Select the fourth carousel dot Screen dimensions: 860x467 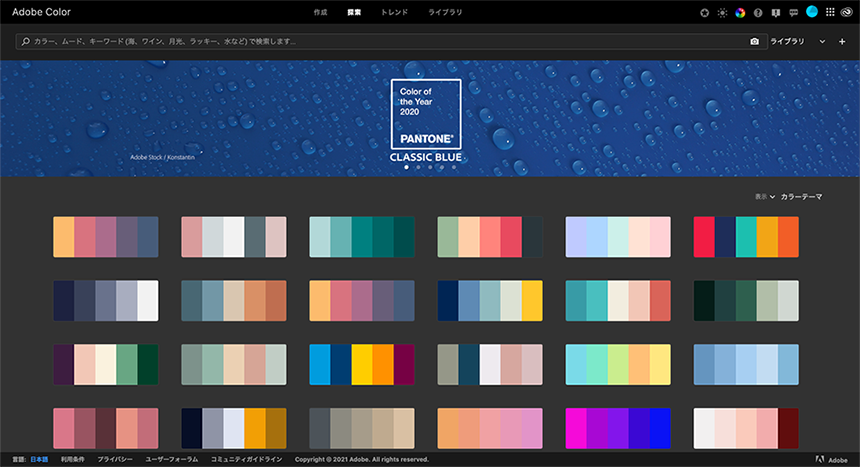point(442,167)
